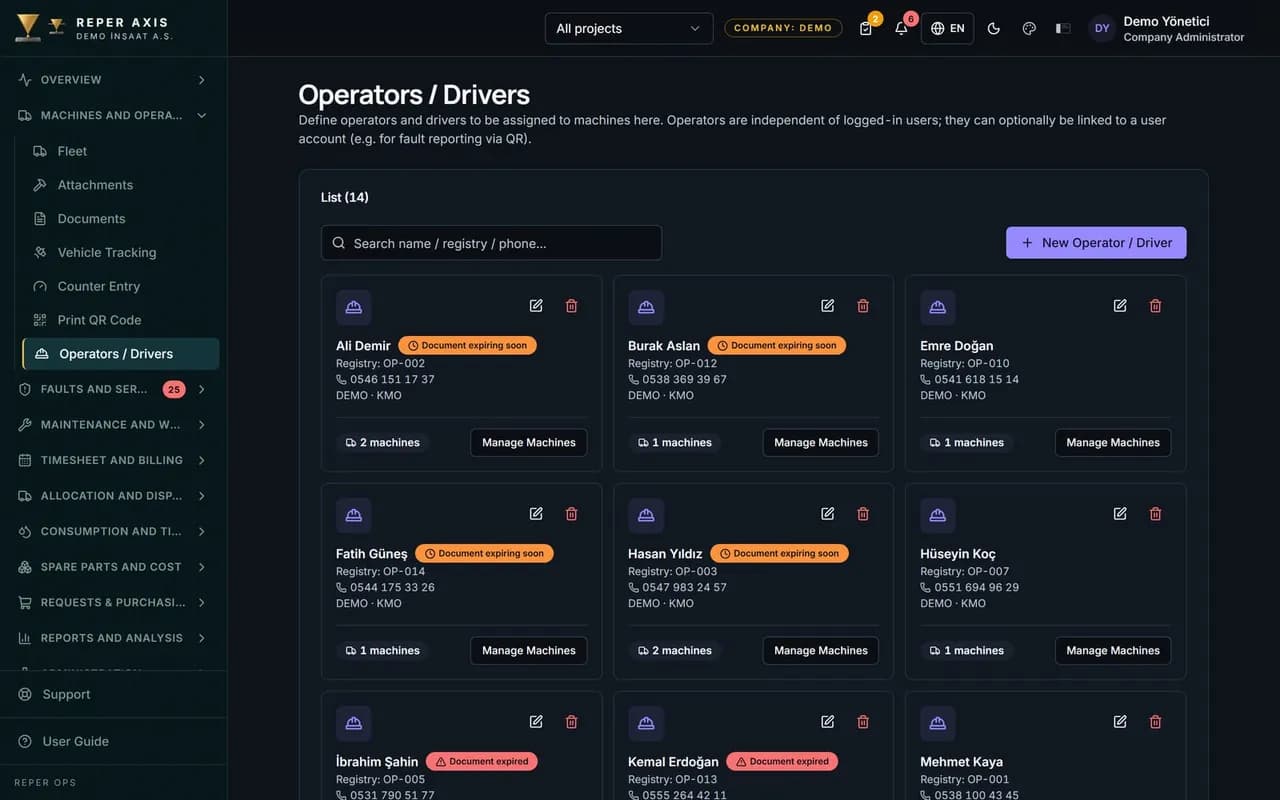This screenshot has width=1280, height=800.
Task: Edit operator Burak Aslan with pencil icon
Action: [x=828, y=306]
